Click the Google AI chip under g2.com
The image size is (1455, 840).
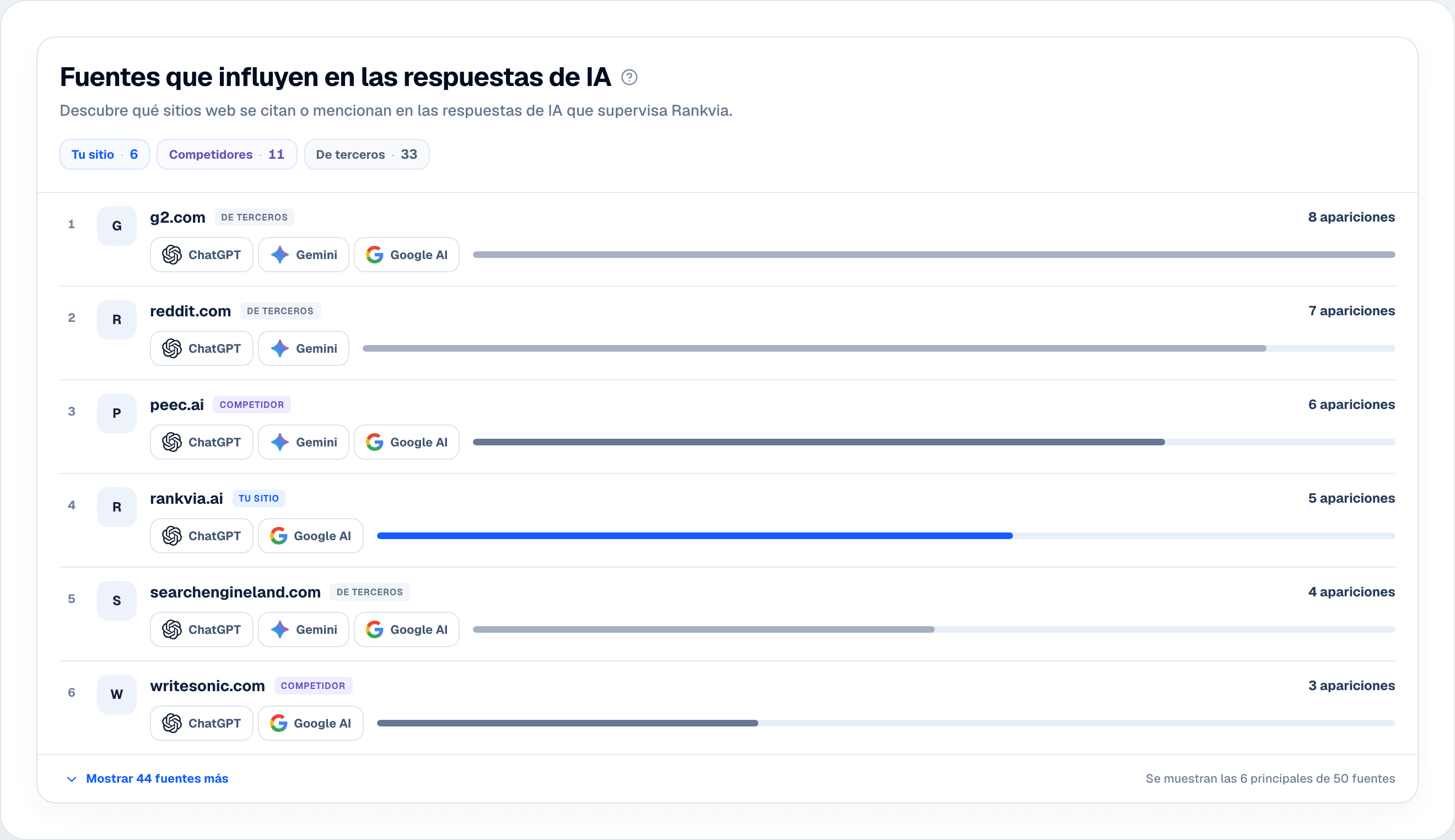(x=407, y=255)
